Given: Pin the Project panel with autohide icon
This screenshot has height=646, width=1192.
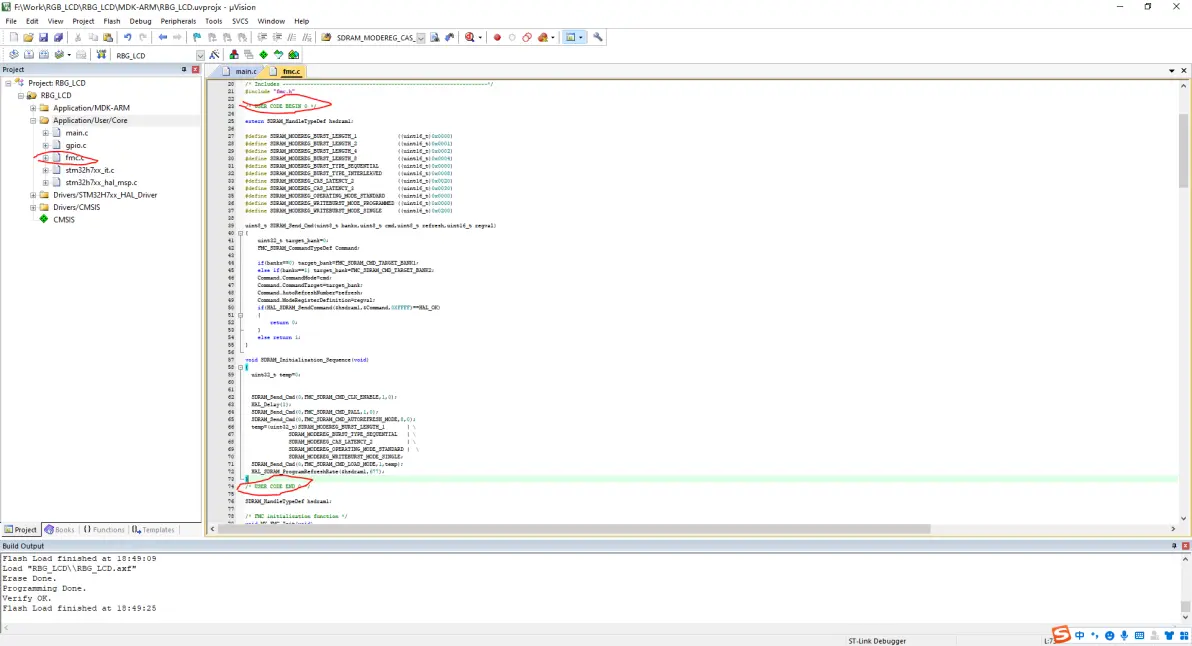Looking at the screenshot, I should coord(183,70).
